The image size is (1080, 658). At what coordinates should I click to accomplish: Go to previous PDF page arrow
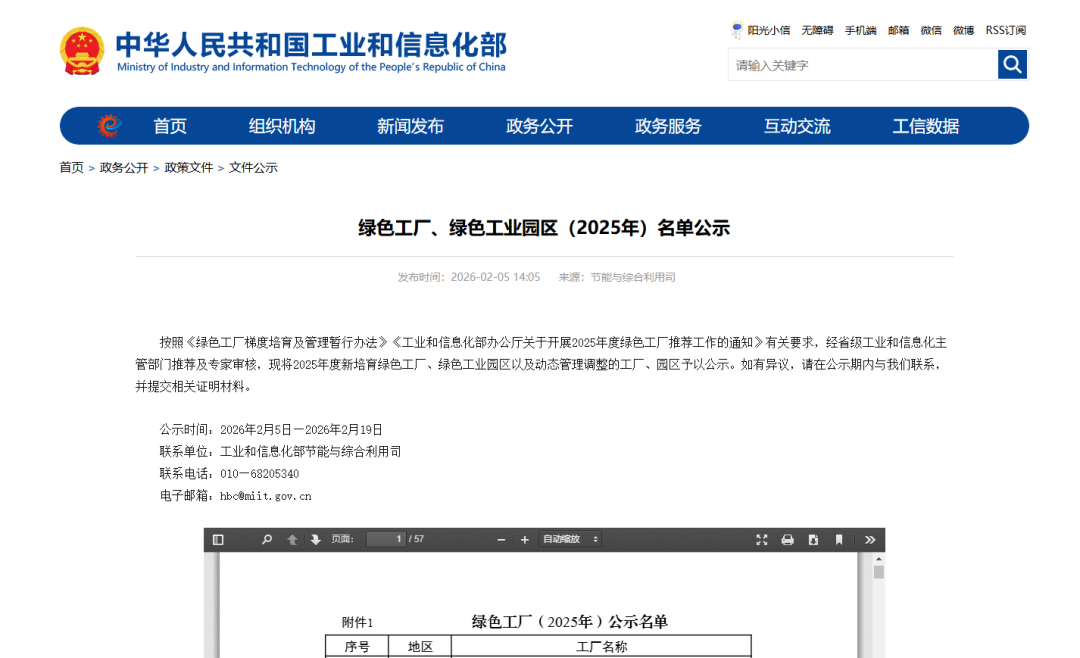292,540
